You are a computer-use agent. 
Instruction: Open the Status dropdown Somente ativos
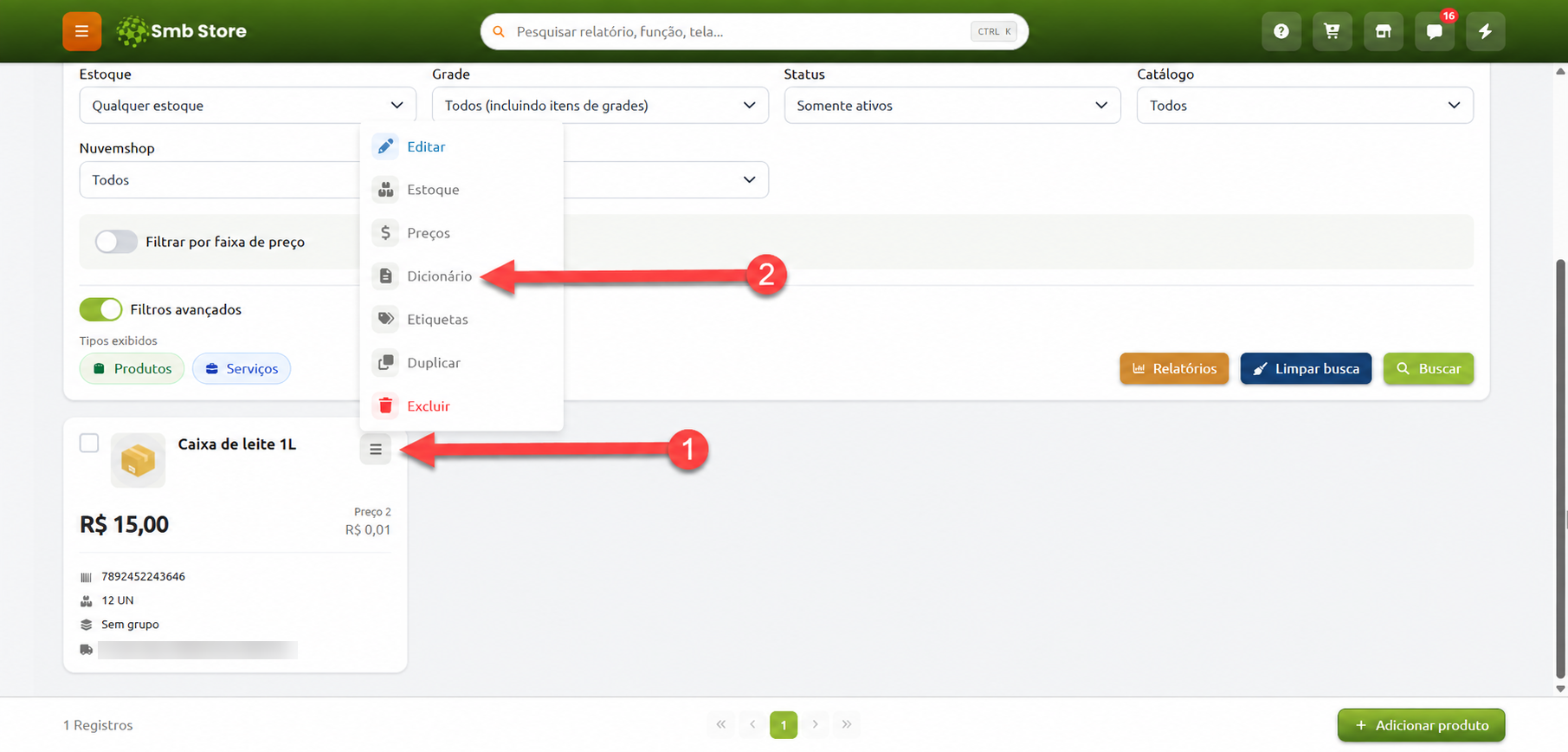click(x=952, y=105)
